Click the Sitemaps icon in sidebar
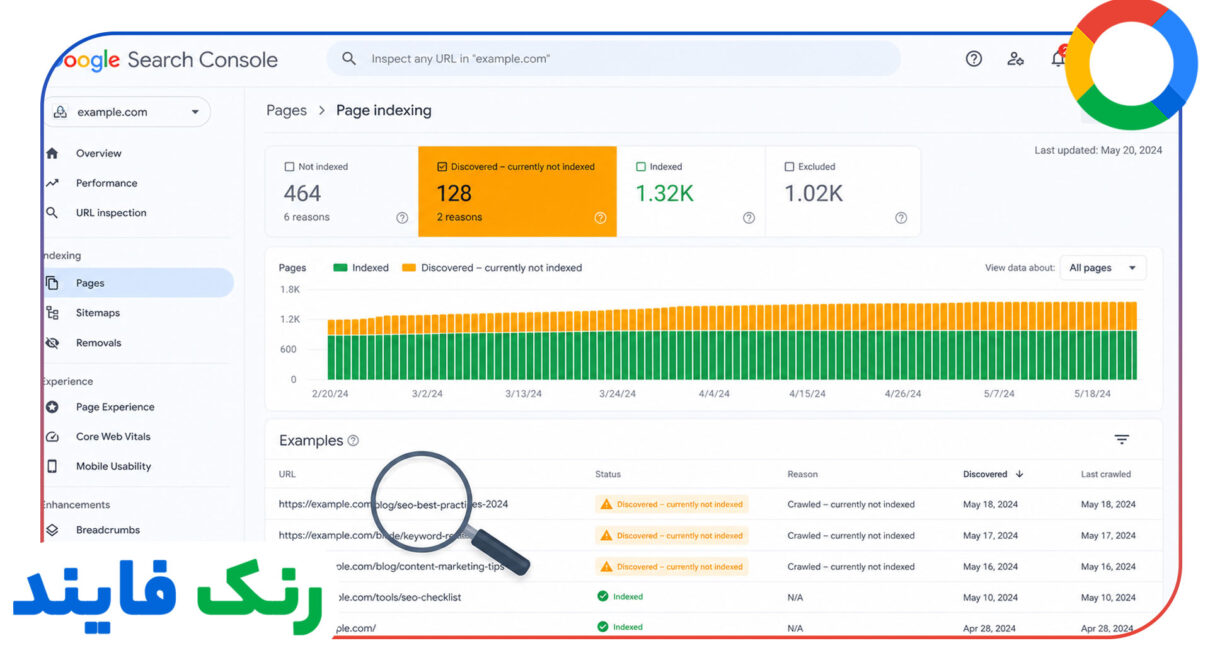1210x660 pixels. [x=52, y=313]
